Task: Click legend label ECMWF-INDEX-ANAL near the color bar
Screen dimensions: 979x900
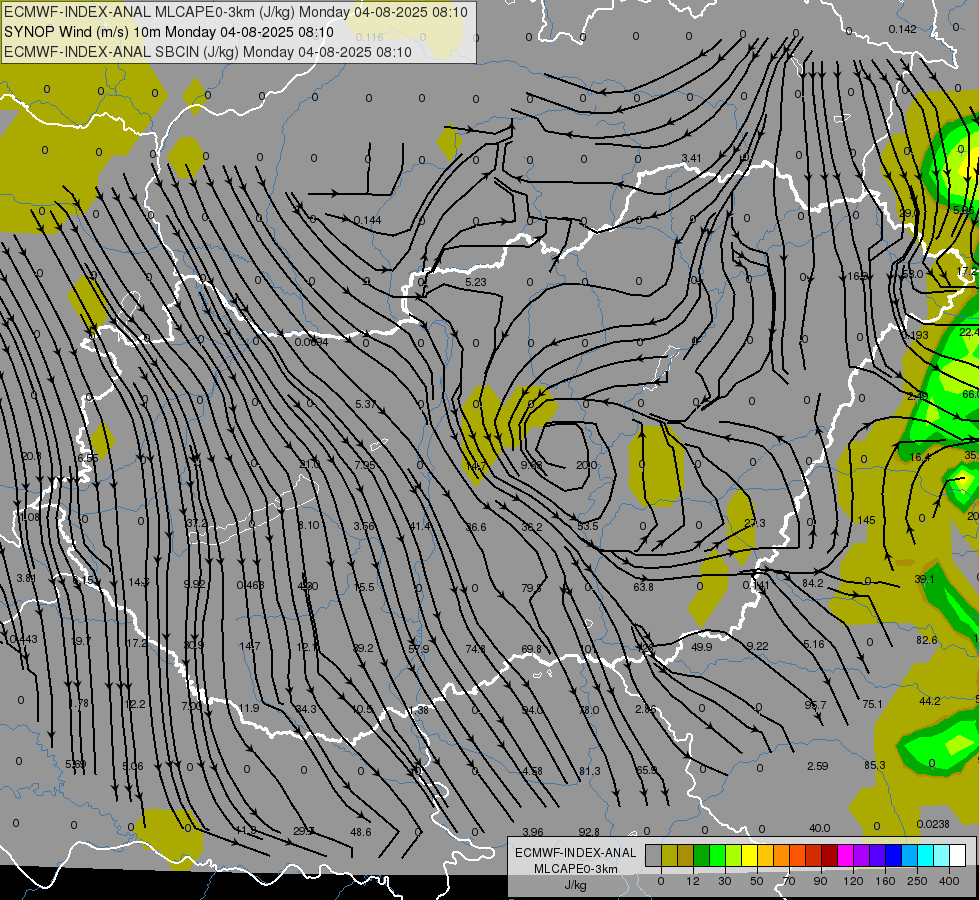Action: [576, 853]
